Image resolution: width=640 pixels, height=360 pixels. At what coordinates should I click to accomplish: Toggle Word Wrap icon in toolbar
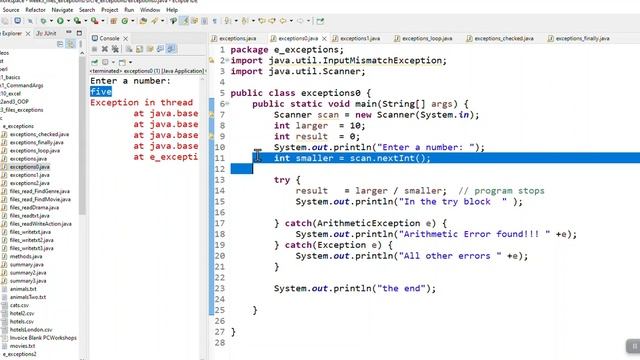tap(194, 21)
